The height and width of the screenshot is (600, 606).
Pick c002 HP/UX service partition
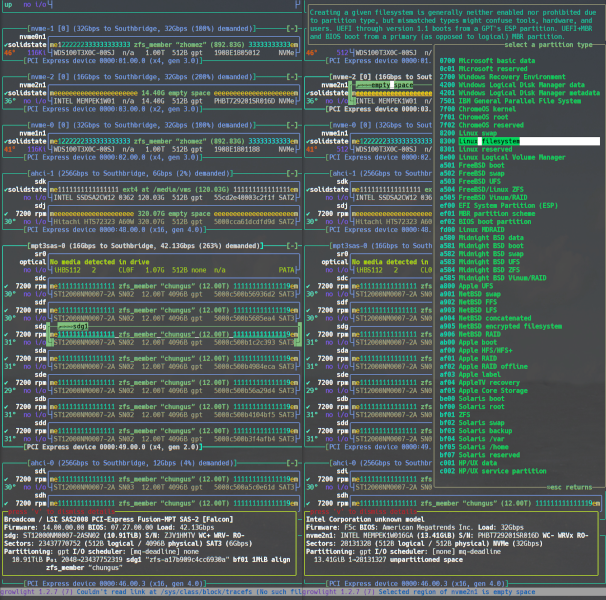point(493,471)
